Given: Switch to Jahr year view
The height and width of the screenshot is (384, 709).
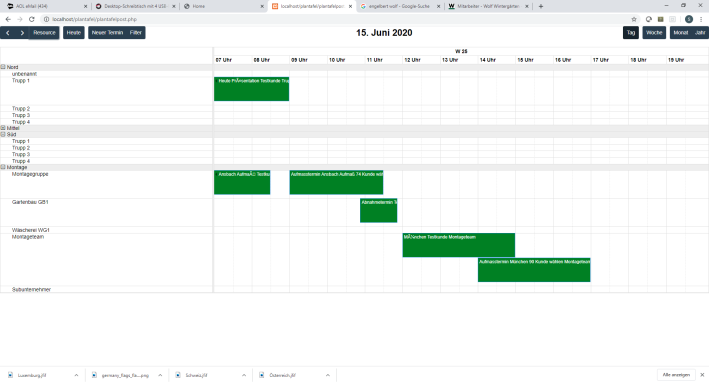Looking at the screenshot, I should click(x=700, y=33).
